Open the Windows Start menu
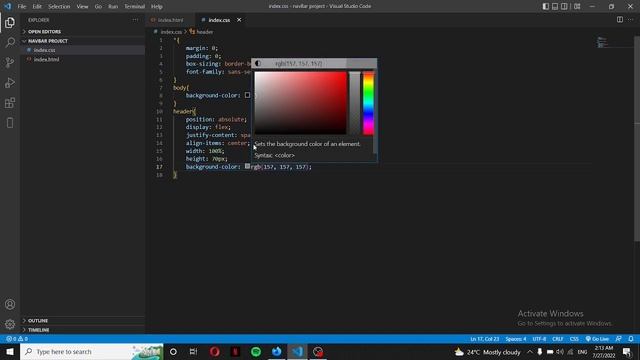 tap(10, 351)
